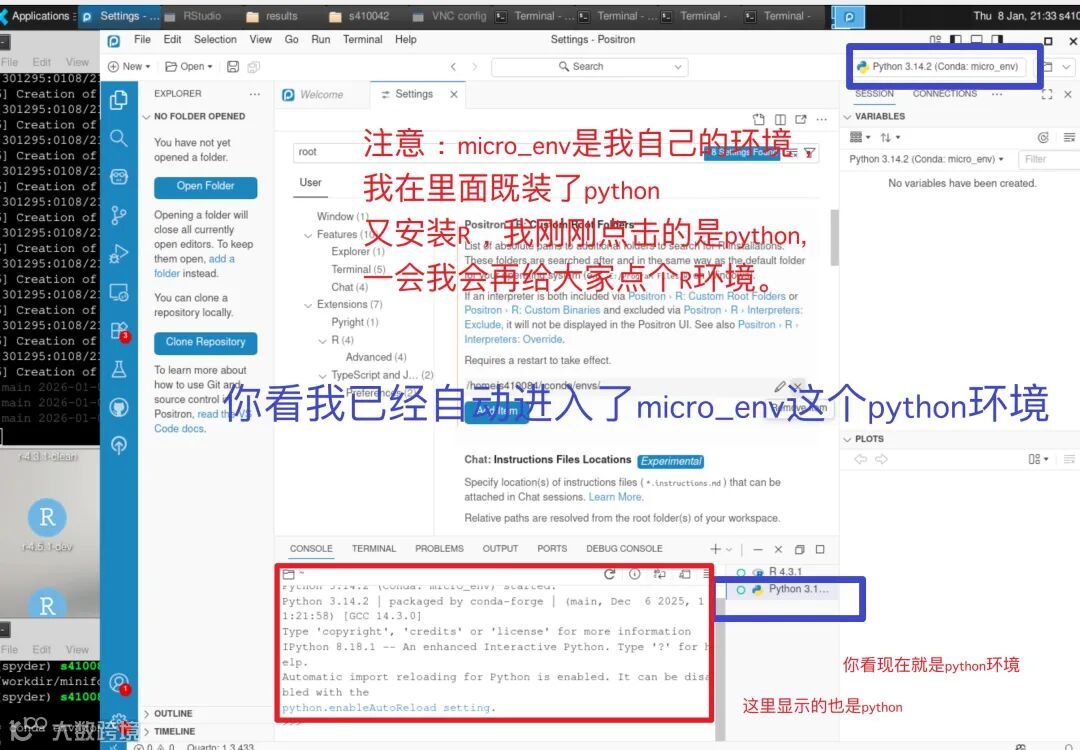
Task: Save the current file with disk icon
Action: [x=233, y=67]
